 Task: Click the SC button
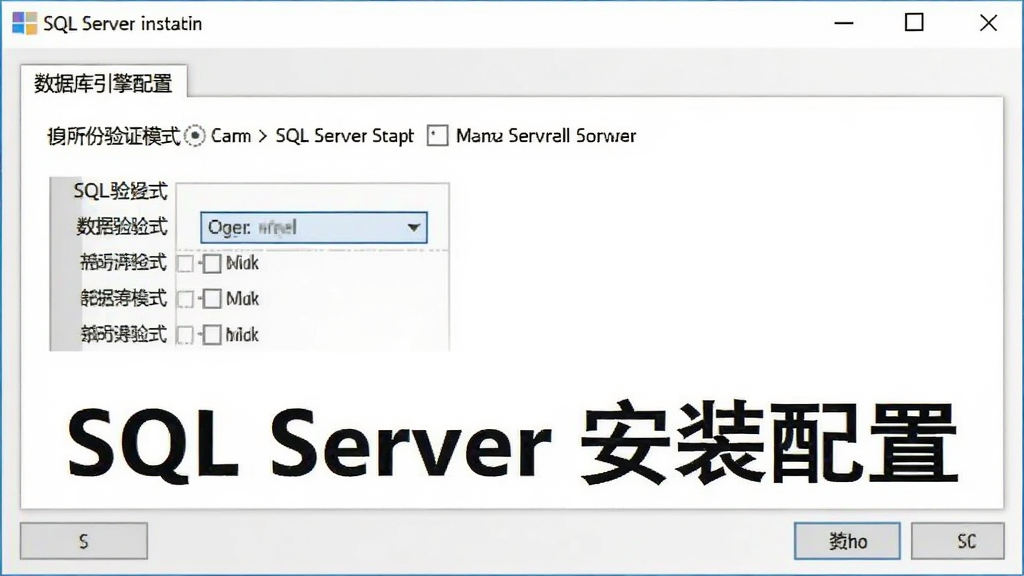tap(957, 541)
